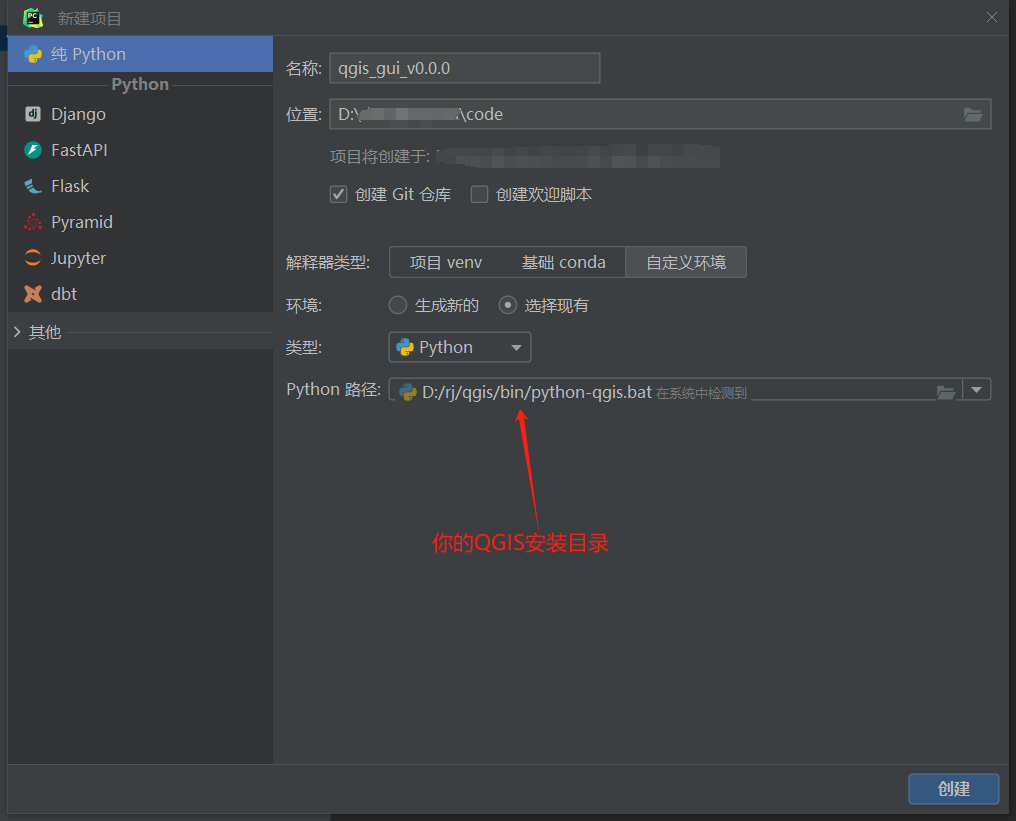Click the 纯 Python snake icon

33,54
